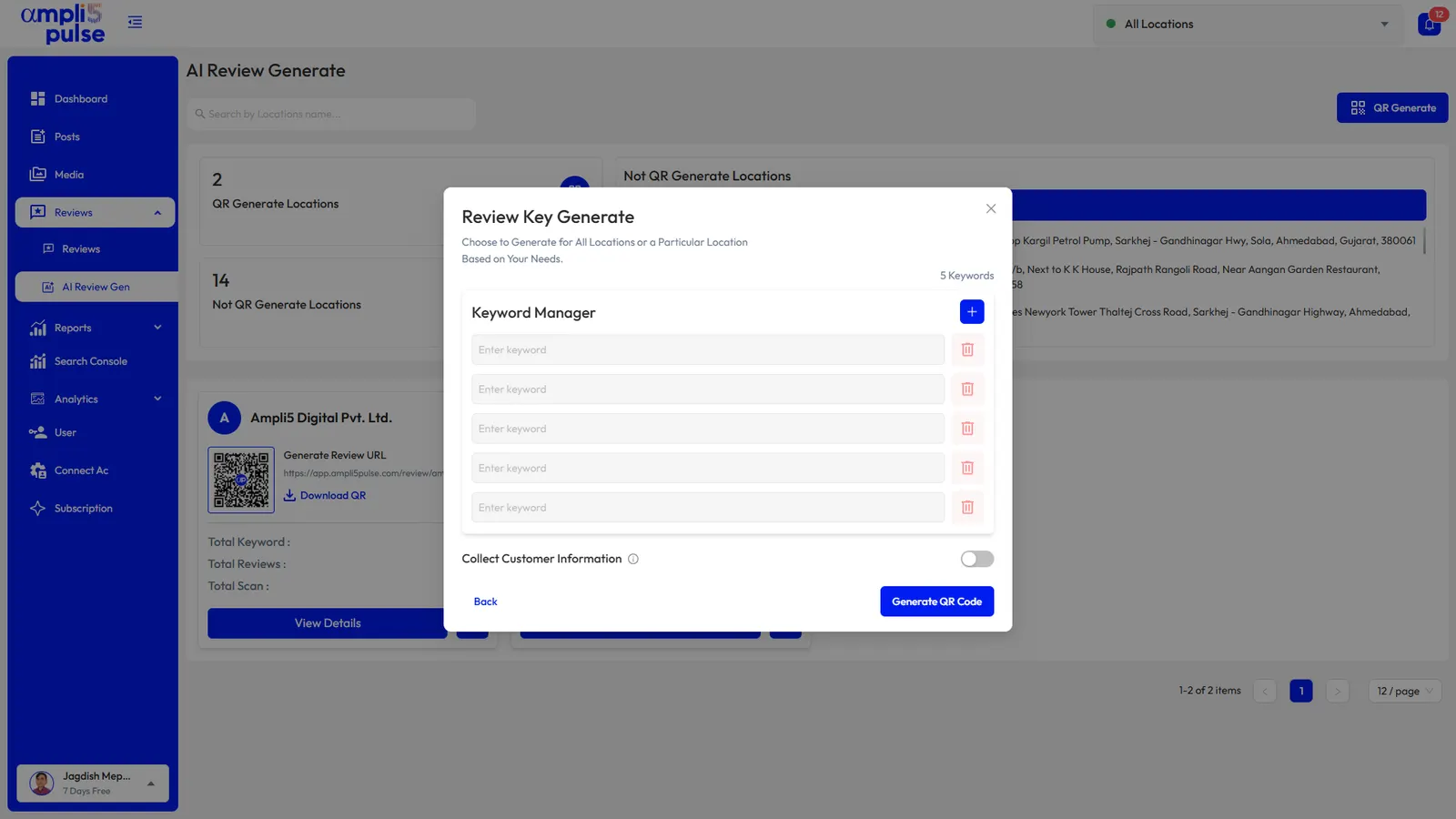
Task: Click the locations search box
Action: click(x=331, y=114)
